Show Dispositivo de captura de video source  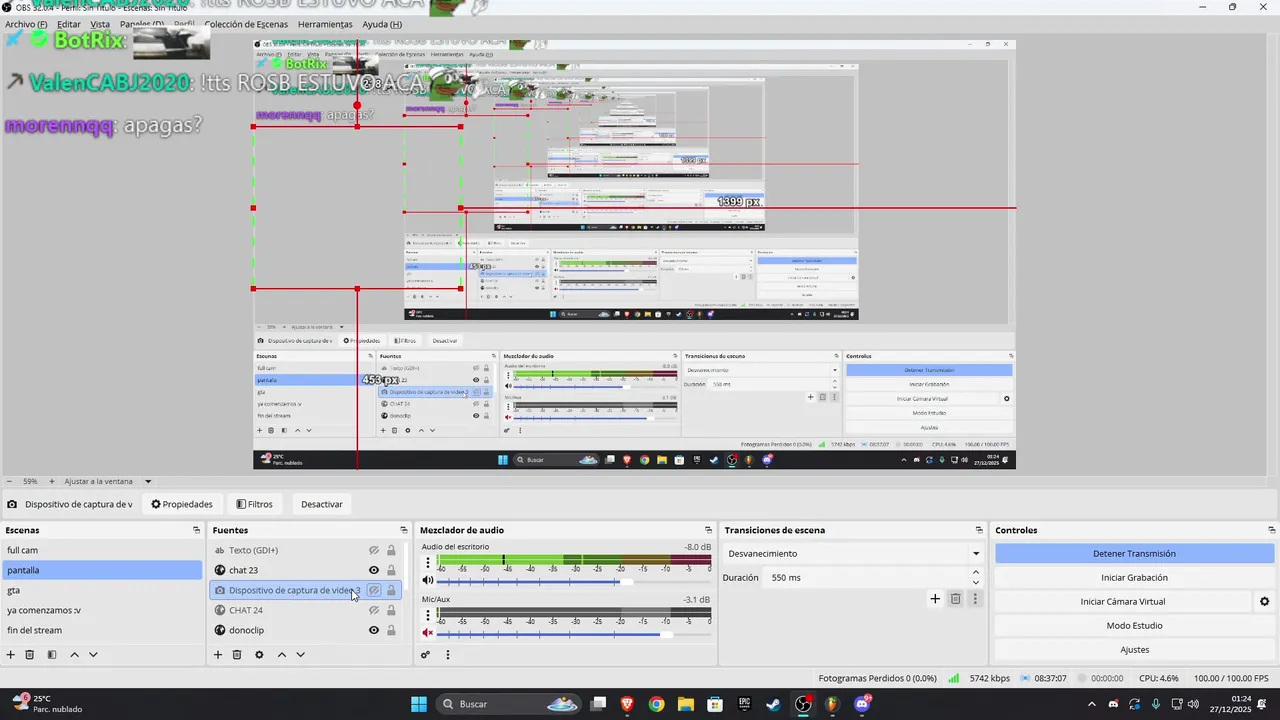pyautogui.click(x=374, y=590)
